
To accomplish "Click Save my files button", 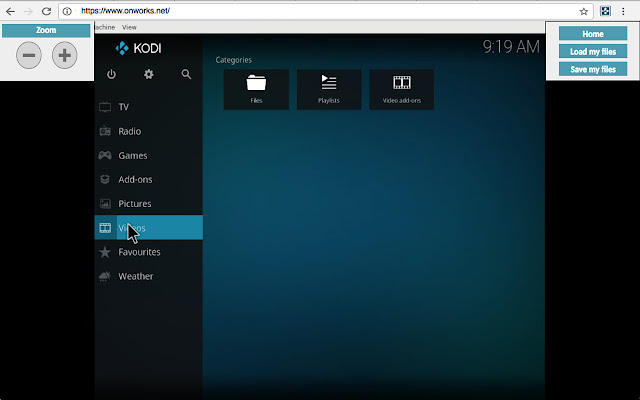I will [593, 69].
